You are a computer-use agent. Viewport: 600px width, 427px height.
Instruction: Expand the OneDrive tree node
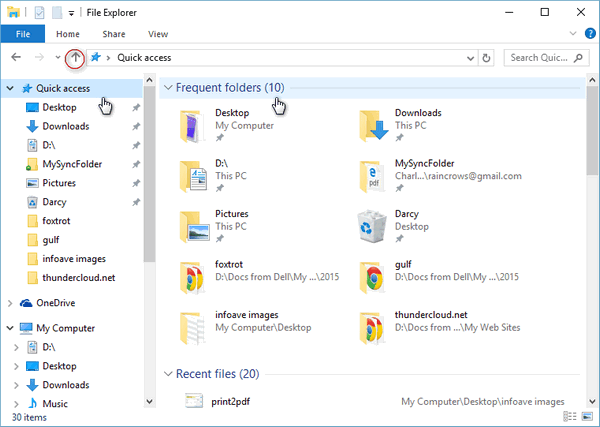click(x=10, y=303)
